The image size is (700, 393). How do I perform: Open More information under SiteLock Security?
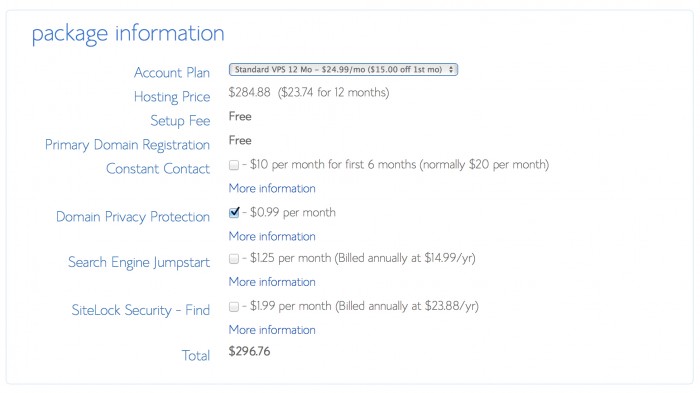pos(272,330)
